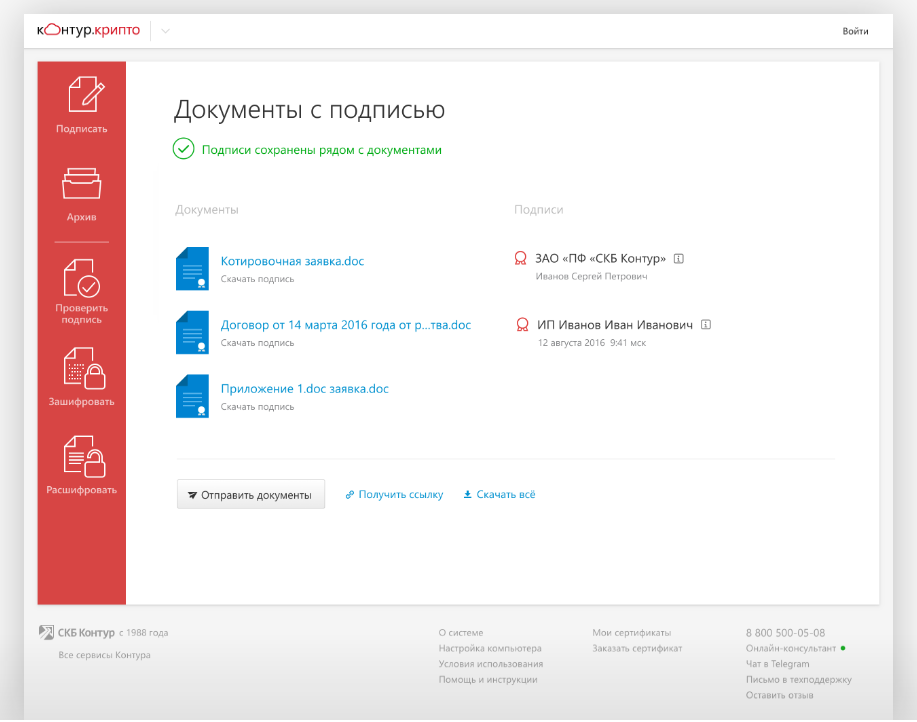Screen dimensions: 917x722
Task: Choose the Расшифровать decrypt icon
Action: [x=85, y=457]
